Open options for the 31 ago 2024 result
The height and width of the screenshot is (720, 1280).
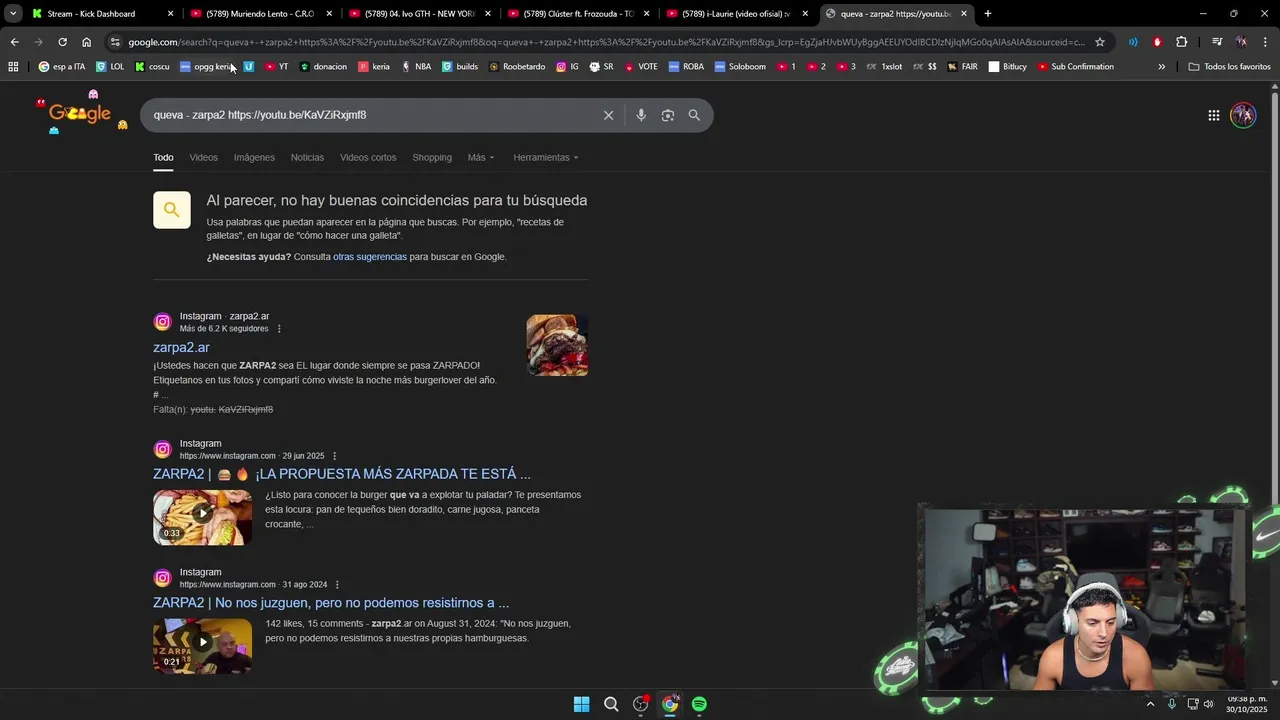tap(337, 585)
